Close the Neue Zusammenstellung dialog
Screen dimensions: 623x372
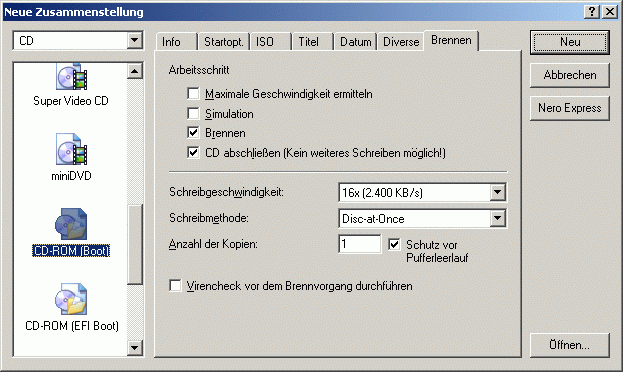pos(609,12)
